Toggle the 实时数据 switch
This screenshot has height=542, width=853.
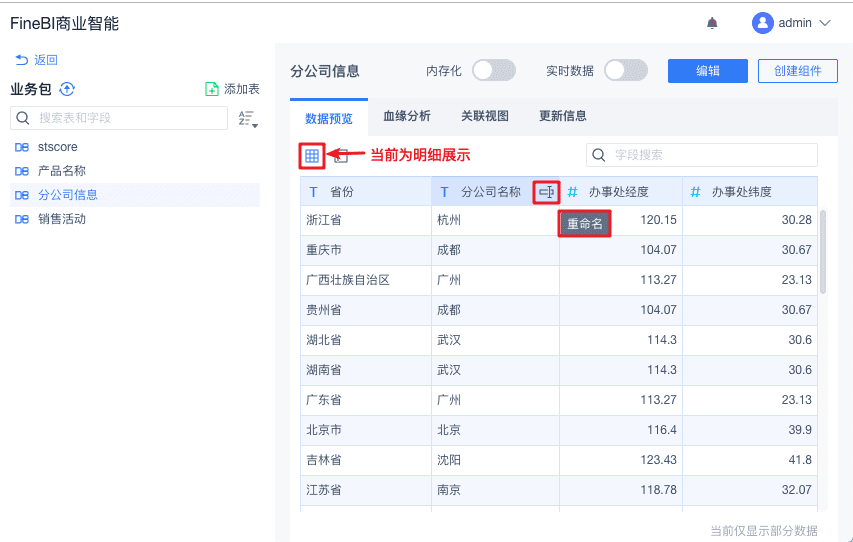tap(626, 70)
